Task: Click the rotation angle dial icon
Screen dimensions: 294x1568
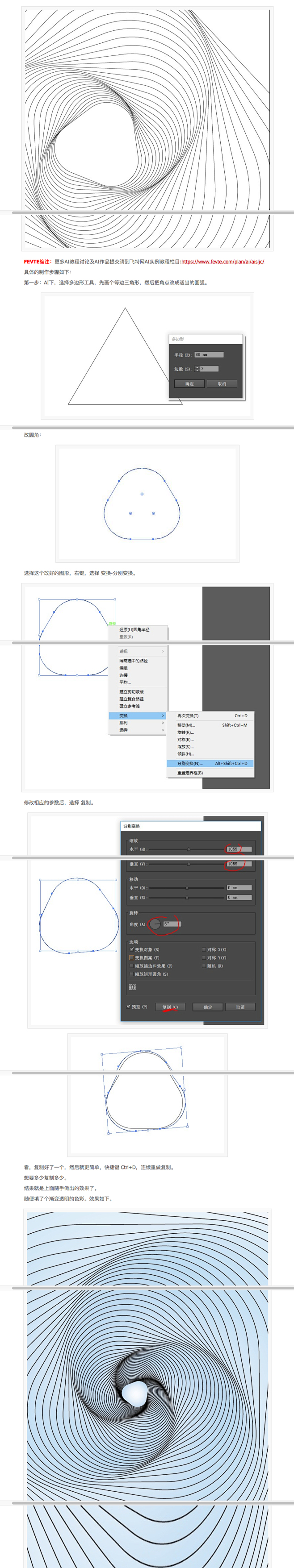Action: pyautogui.click(x=155, y=924)
